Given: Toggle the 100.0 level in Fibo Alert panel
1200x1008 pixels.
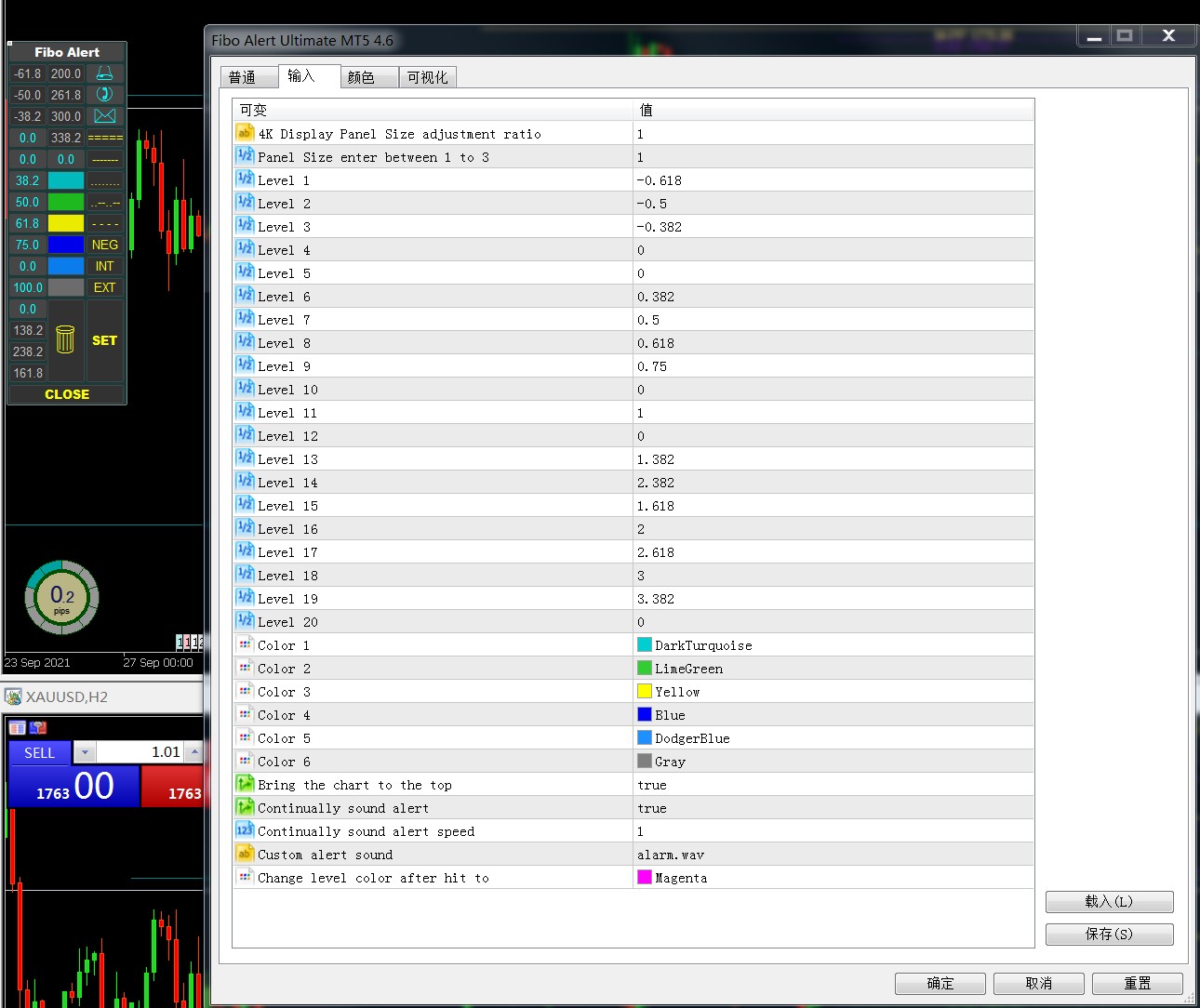Looking at the screenshot, I should click(x=28, y=287).
